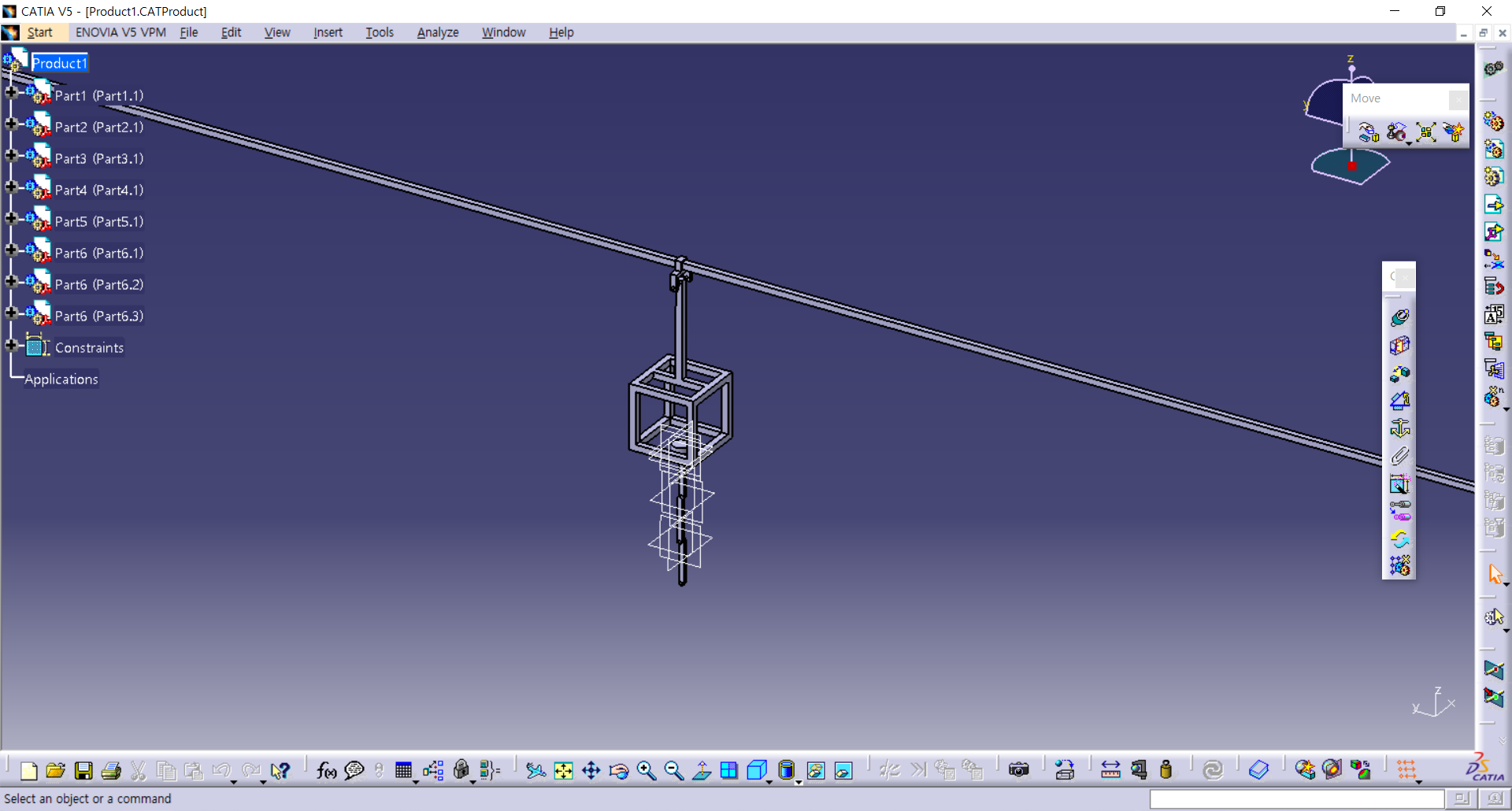Expand the Part6 (Part6.1) tree node
Viewport: 1512px width, 811px height.
coord(11,250)
